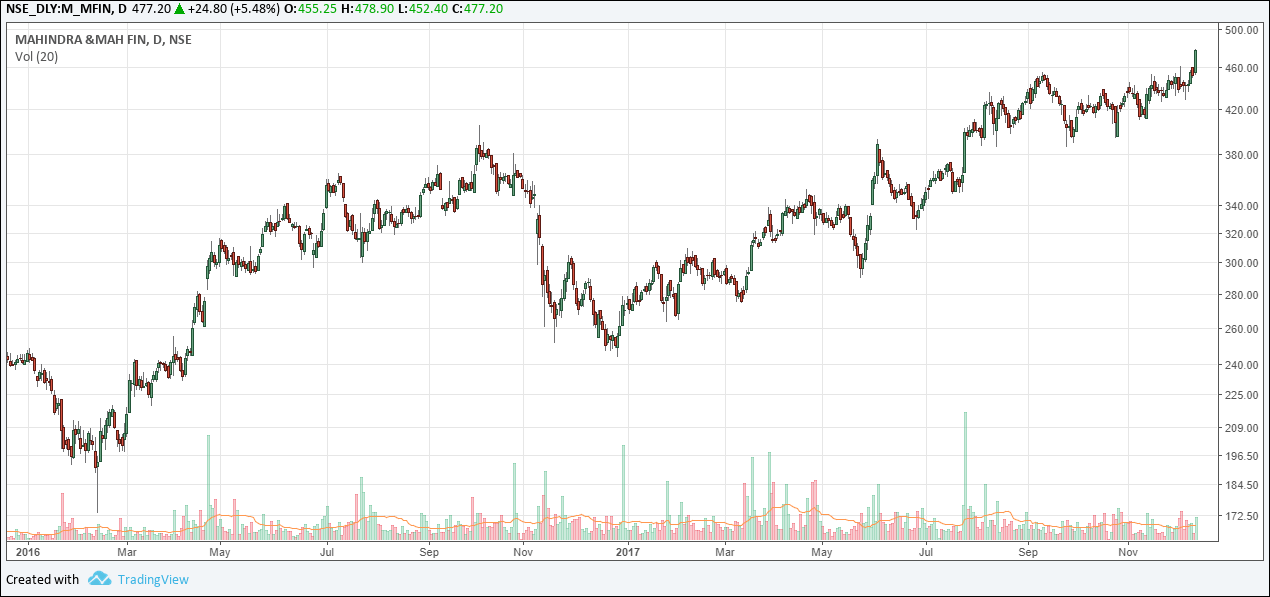Click the Created with footer text
Viewport: 1270px width, 597px height.
tap(43, 579)
